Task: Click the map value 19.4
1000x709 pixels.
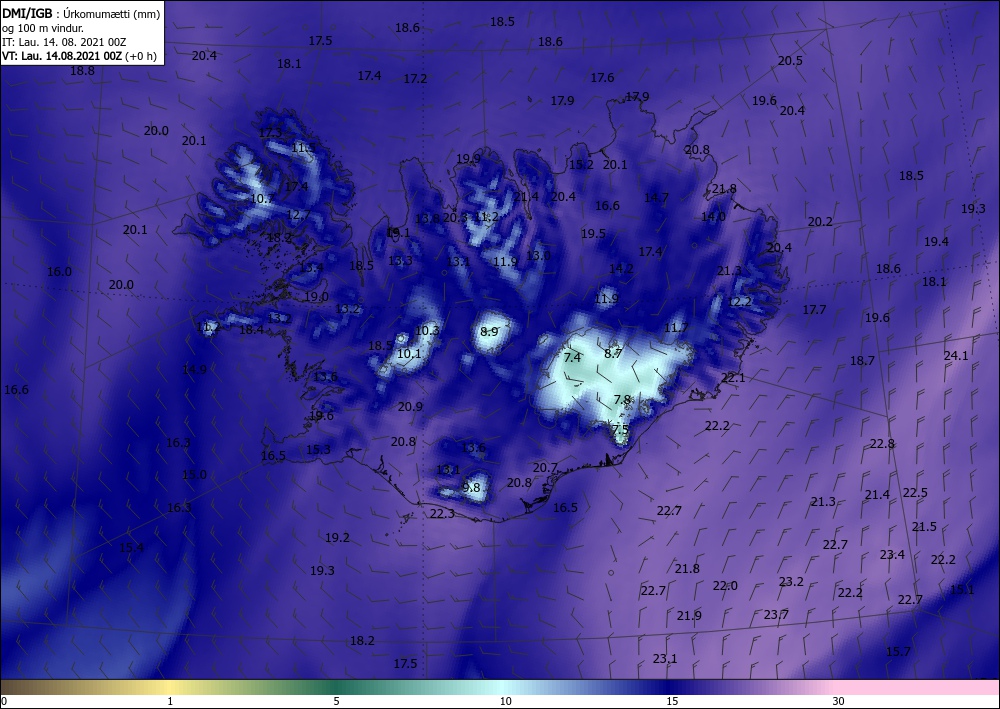Action: coord(936,242)
